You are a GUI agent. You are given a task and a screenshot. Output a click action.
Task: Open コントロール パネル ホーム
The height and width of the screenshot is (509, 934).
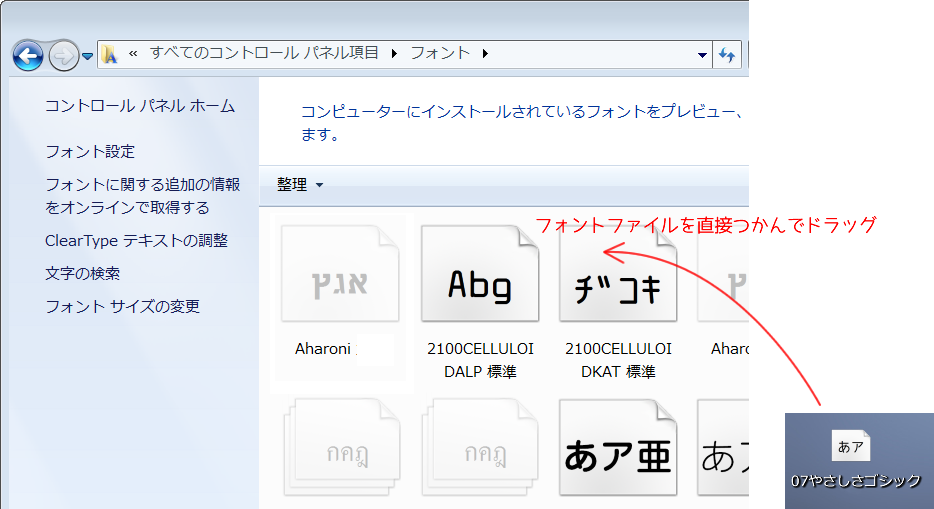point(140,106)
